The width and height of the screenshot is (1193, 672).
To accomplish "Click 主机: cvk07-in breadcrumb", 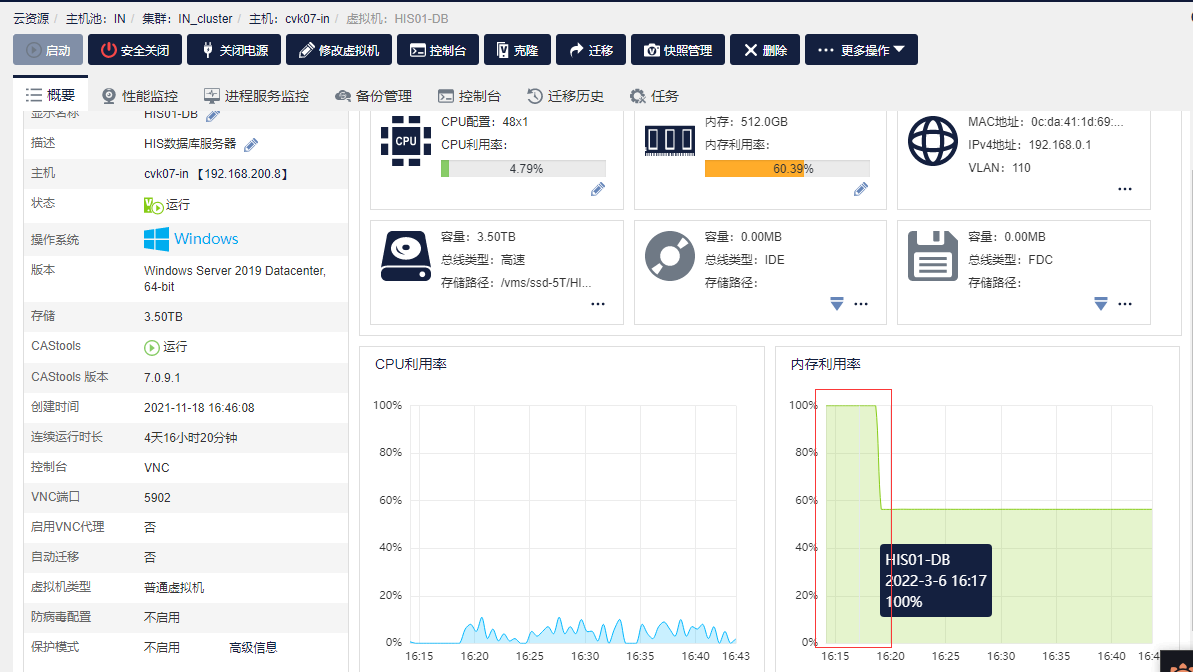I will 289,18.
